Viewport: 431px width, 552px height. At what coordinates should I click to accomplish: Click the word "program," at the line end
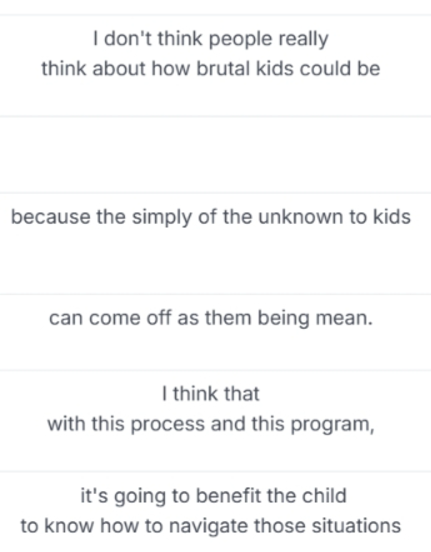coord(332,425)
